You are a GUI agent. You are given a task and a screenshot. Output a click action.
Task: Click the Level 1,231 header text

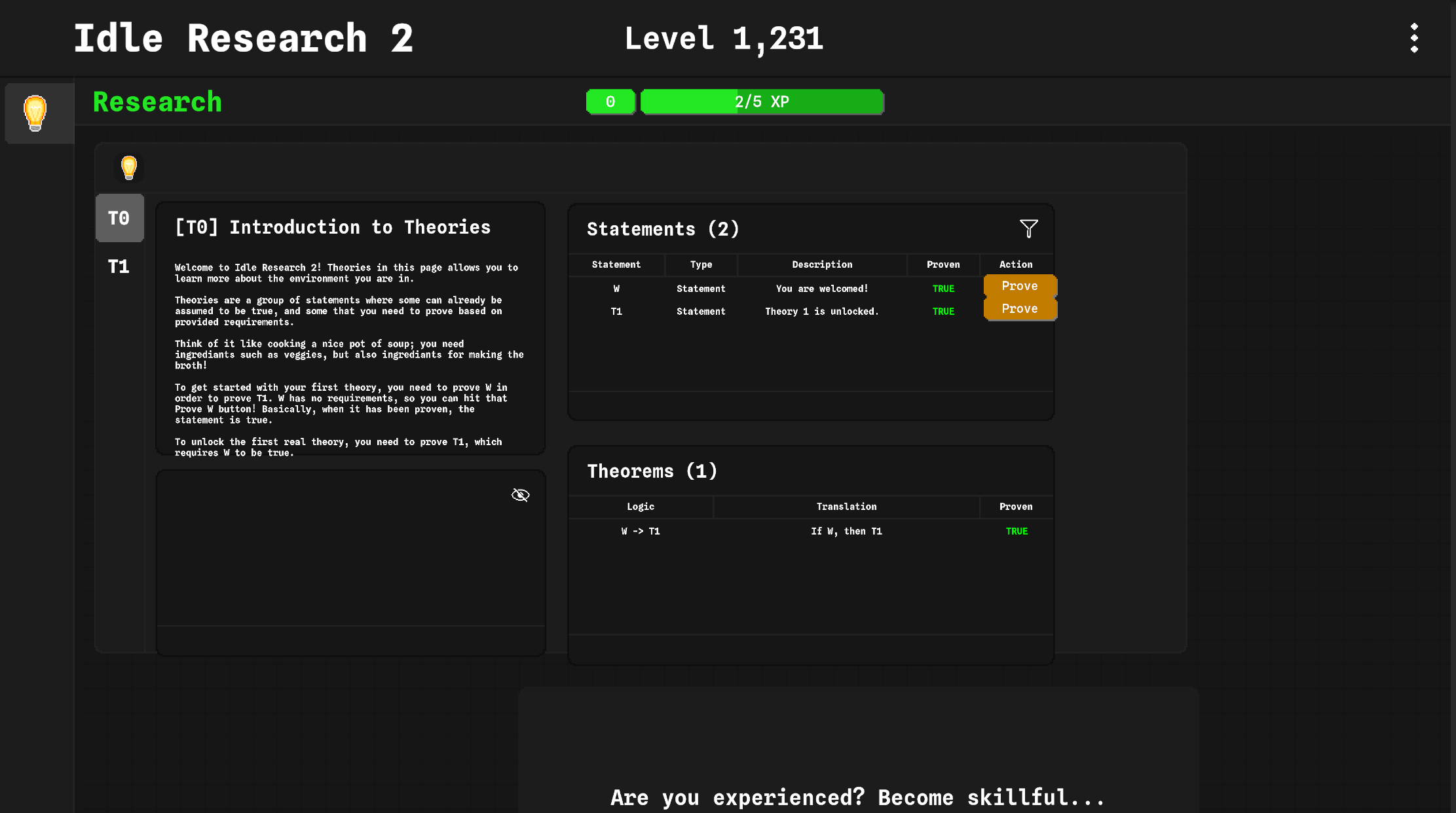click(x=723, y=39)
